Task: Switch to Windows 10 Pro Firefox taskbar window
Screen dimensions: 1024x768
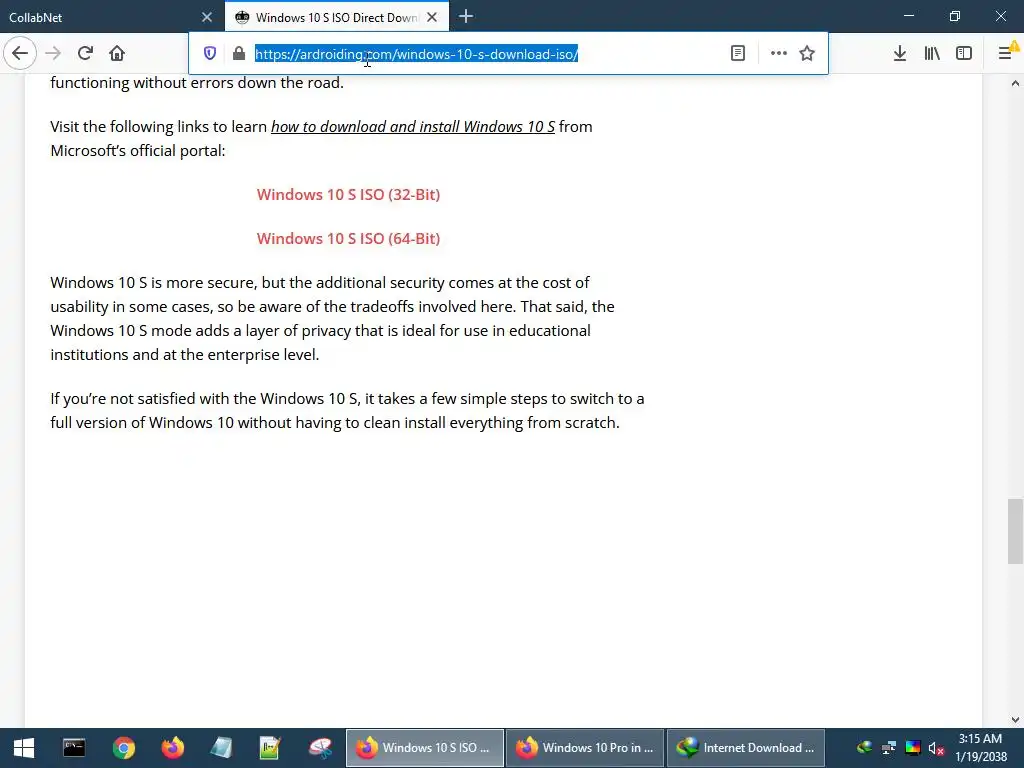Action: coord(585,748)
